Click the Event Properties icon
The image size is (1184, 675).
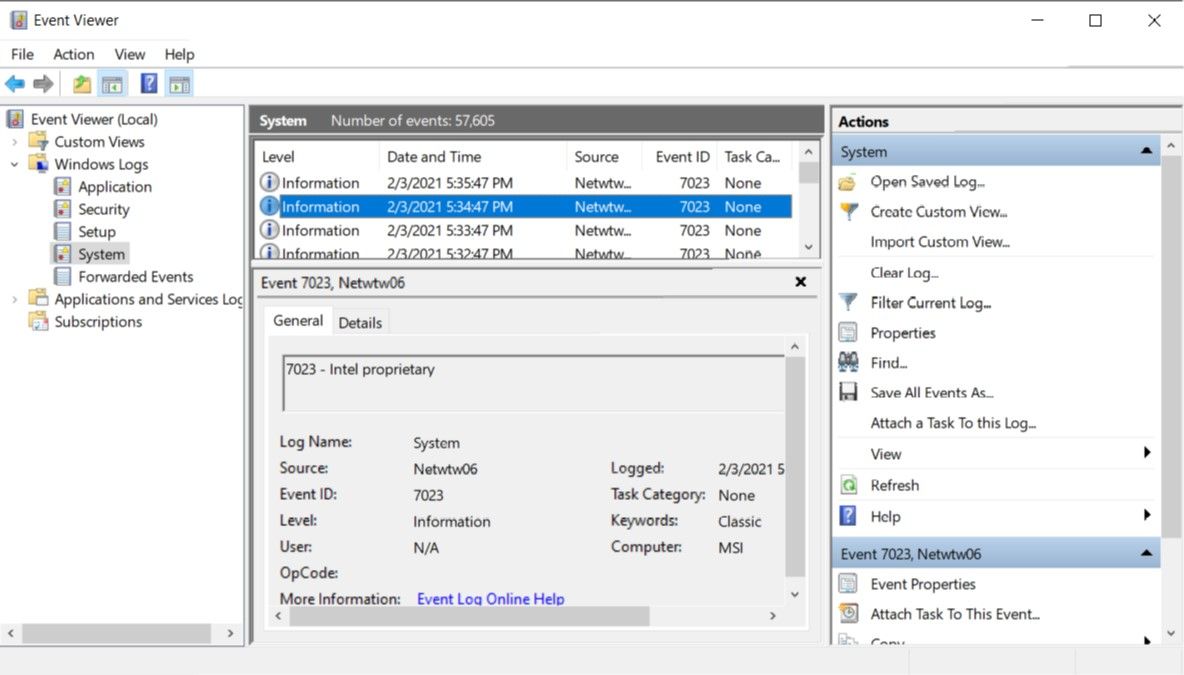click(x=848, y=584)
